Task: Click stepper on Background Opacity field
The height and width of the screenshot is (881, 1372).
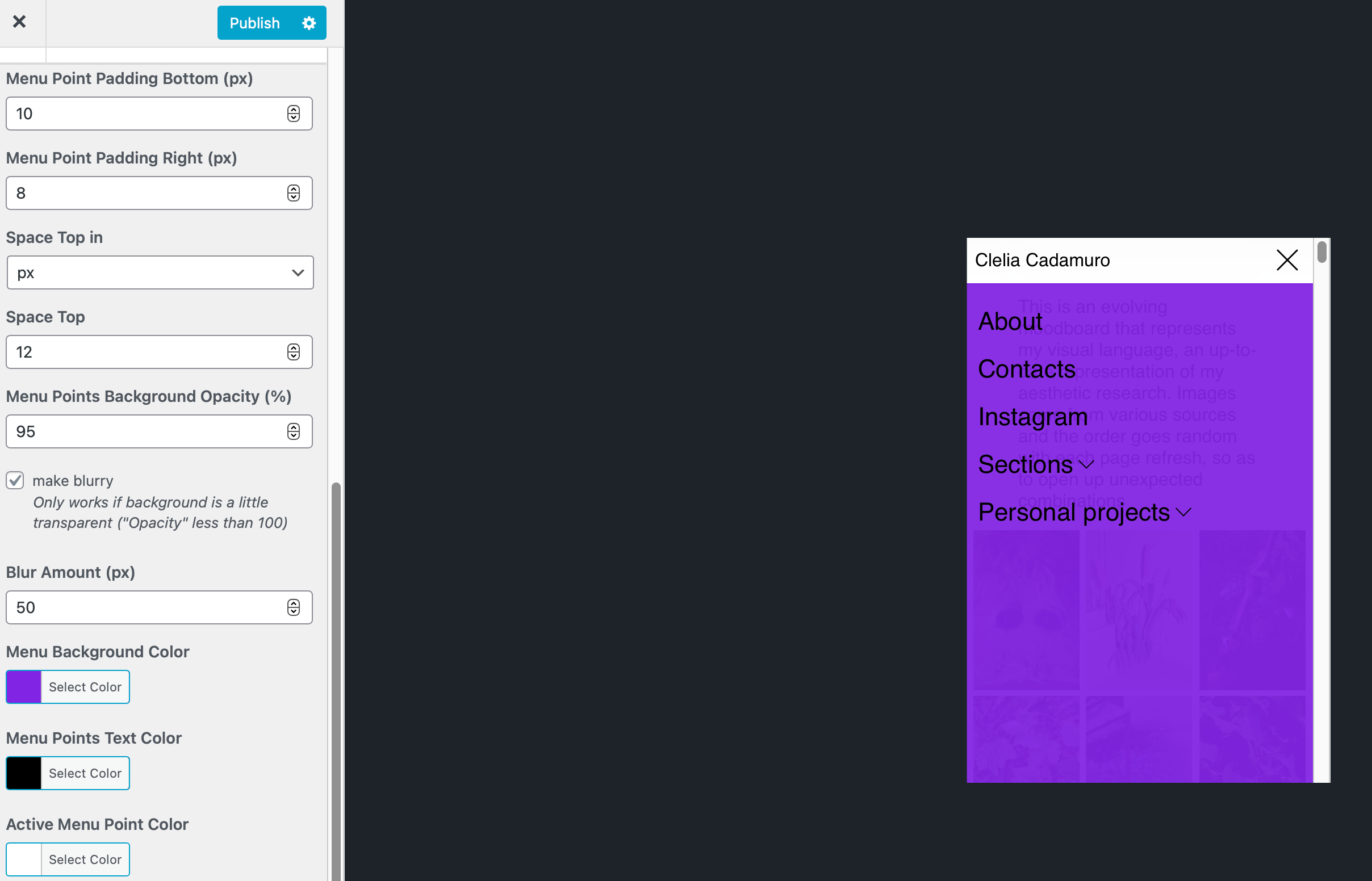Action: tap(294, 431)
